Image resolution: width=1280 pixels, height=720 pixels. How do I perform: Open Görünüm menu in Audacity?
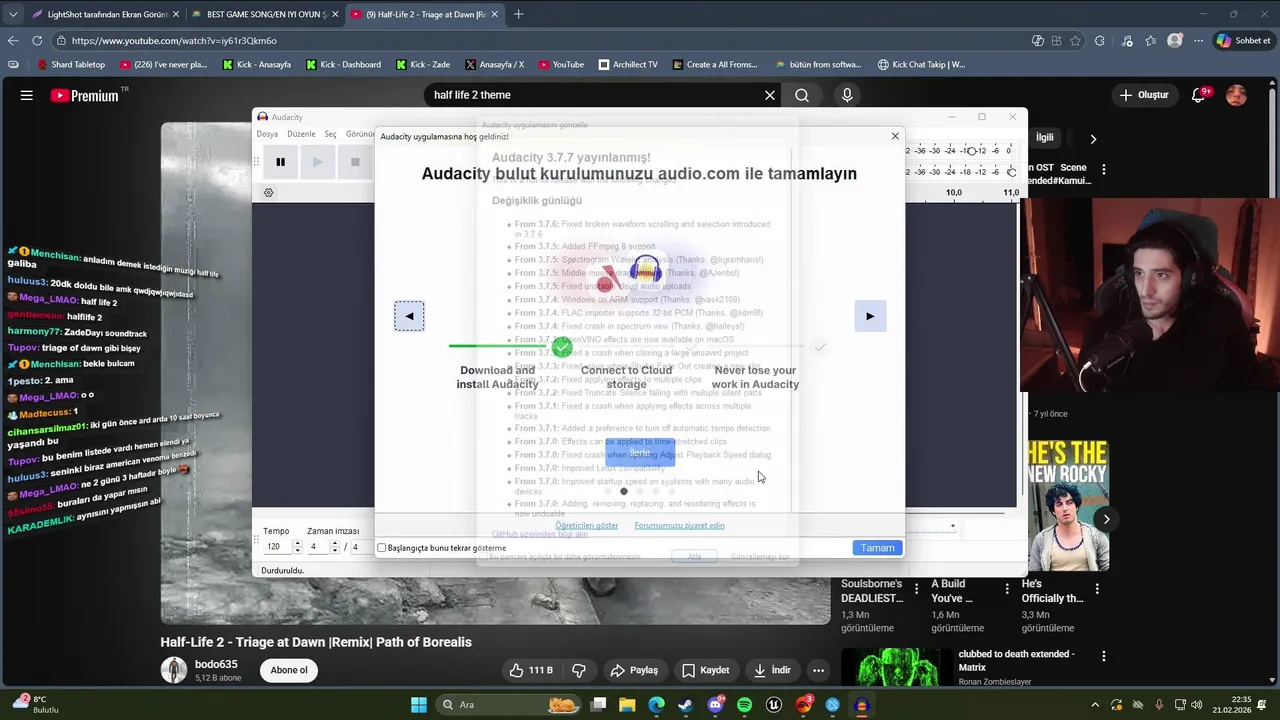361,134
